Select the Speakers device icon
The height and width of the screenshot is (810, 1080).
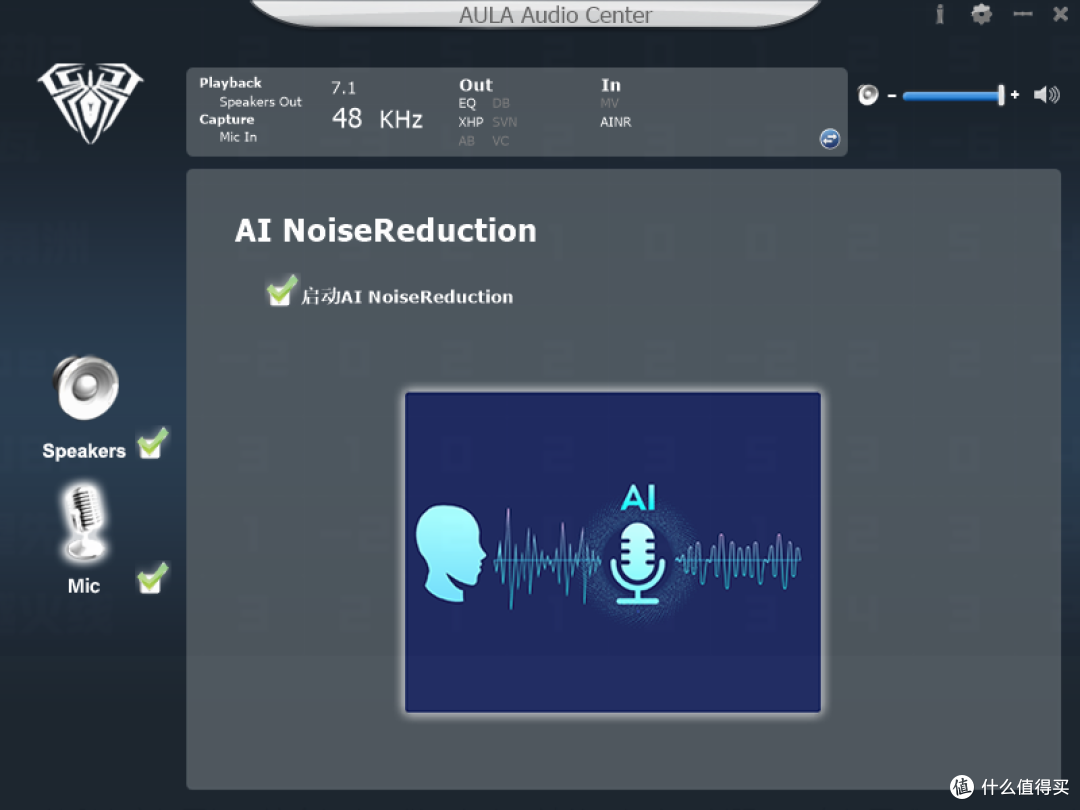(x=86, y=387)
